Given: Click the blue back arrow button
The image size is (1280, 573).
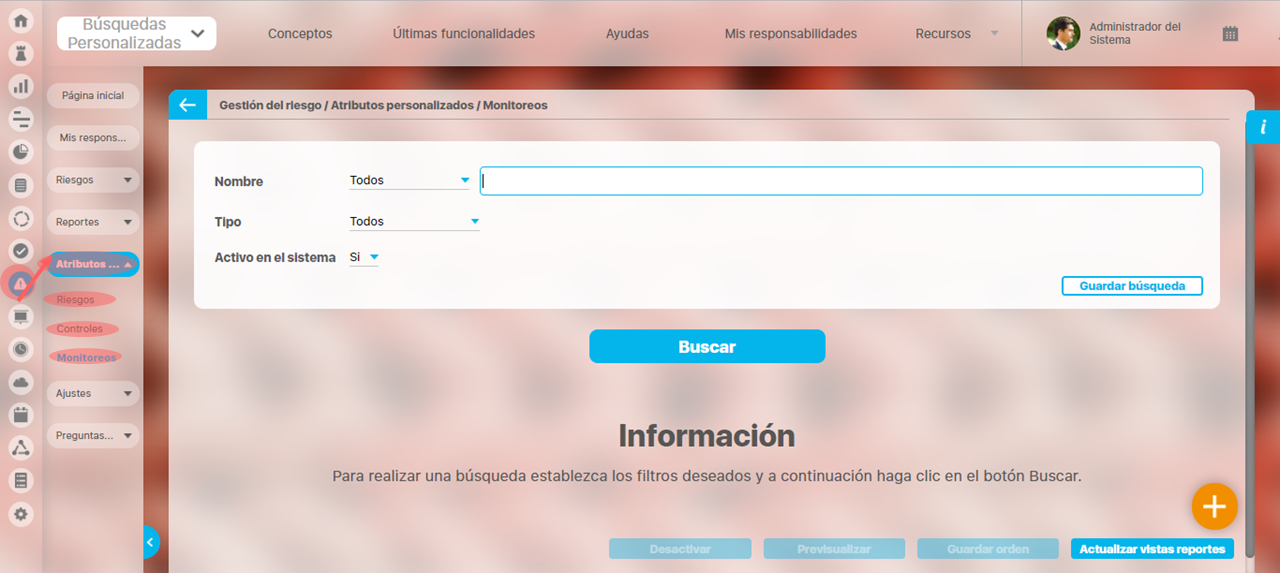Looking at the screenshot, I should (187, 105).
